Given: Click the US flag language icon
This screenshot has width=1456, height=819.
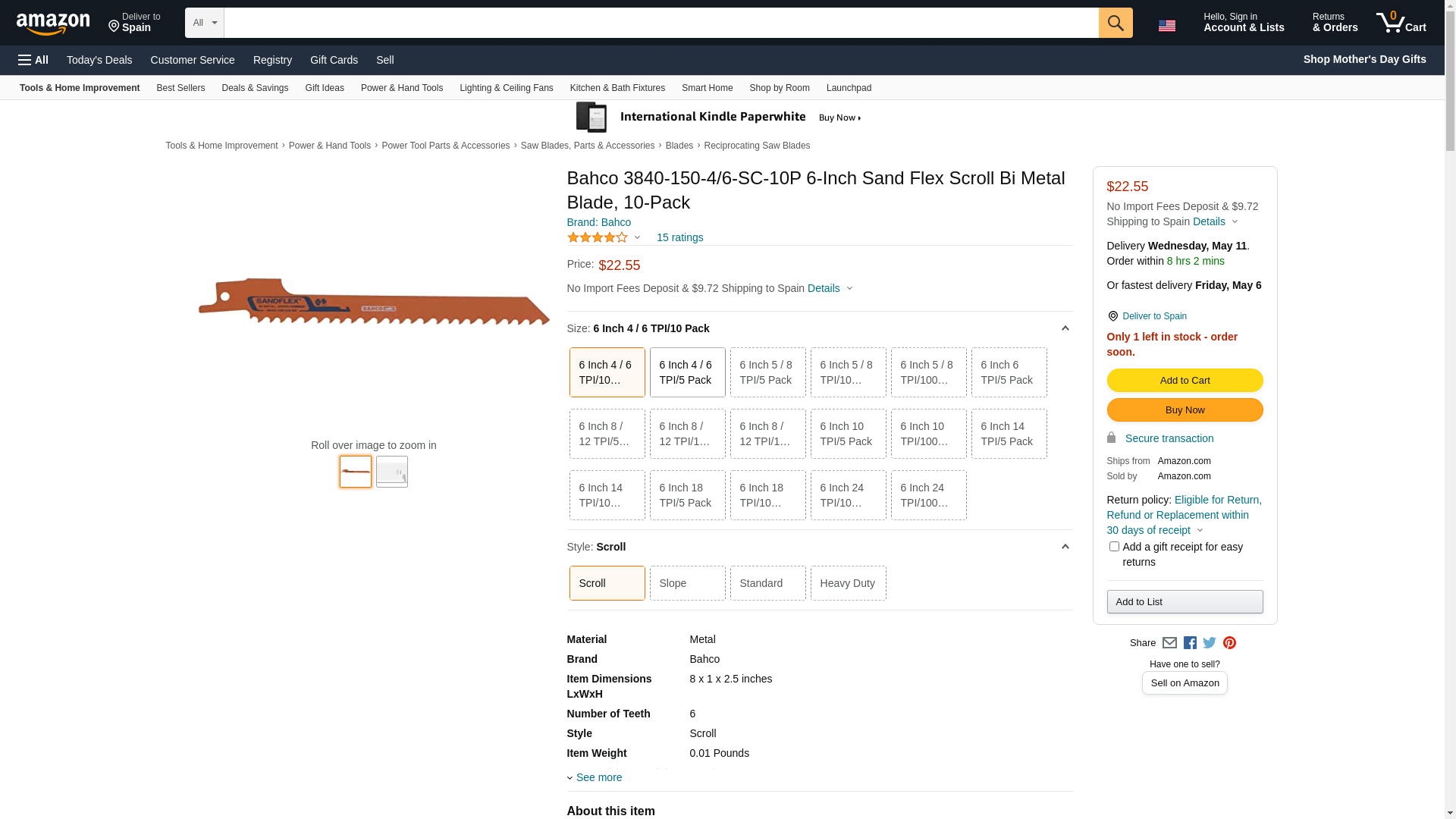Looking at the screenshot, I should 1166,26.
